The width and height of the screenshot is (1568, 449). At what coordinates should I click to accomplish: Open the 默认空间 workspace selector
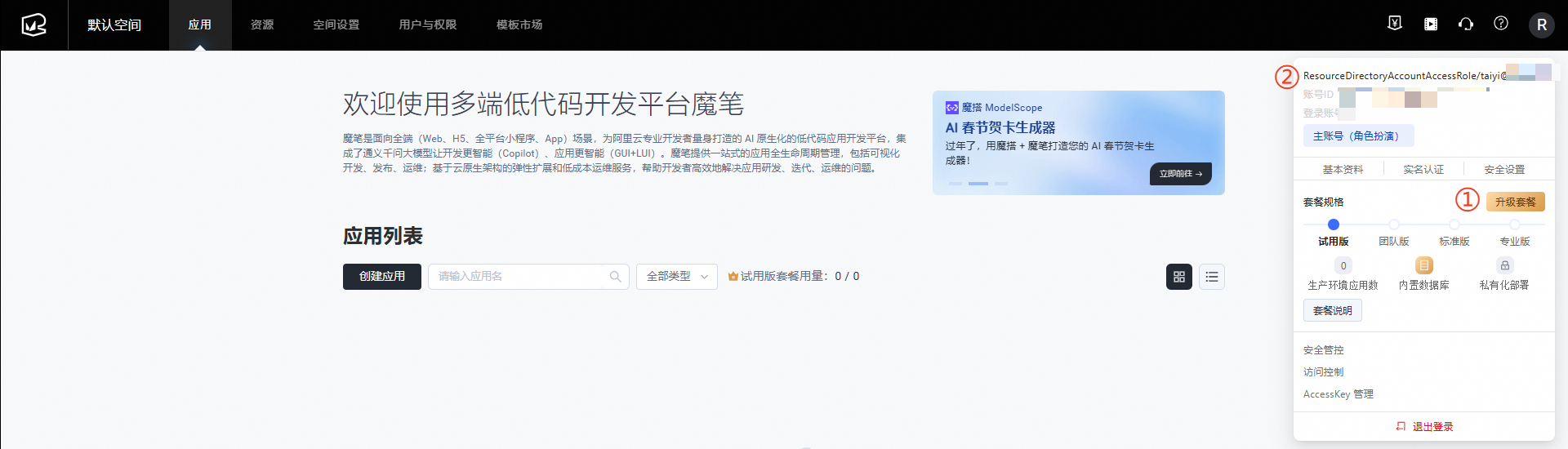coord(114,25)
